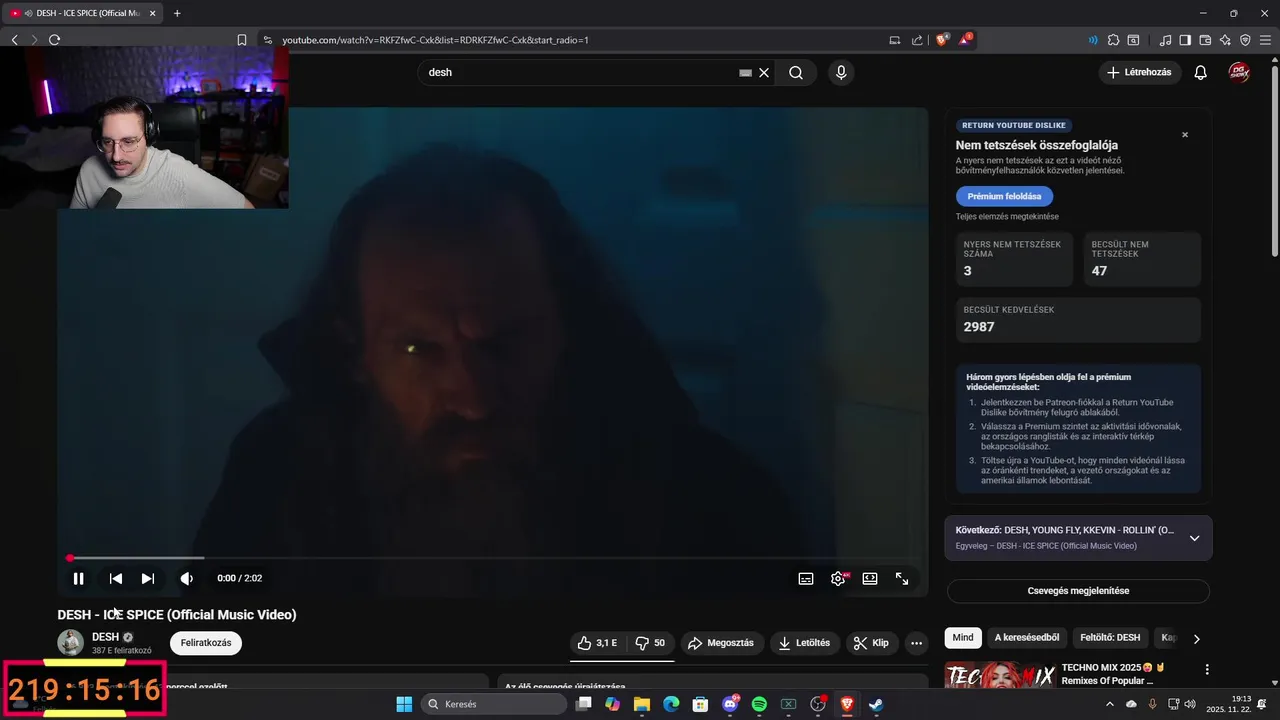This screenshot has width=1280, height=720.
Task: Click Prémium feloldása button
Action: (1004, 196)
